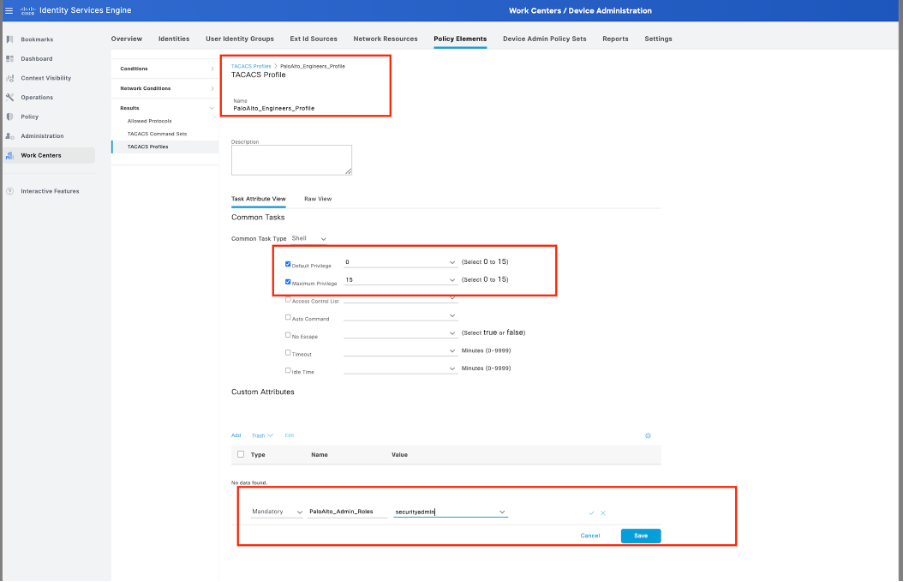Go to the Ext Id Sources tab
The height and width of the screenshot is (582, 904).
pos(313,39)
